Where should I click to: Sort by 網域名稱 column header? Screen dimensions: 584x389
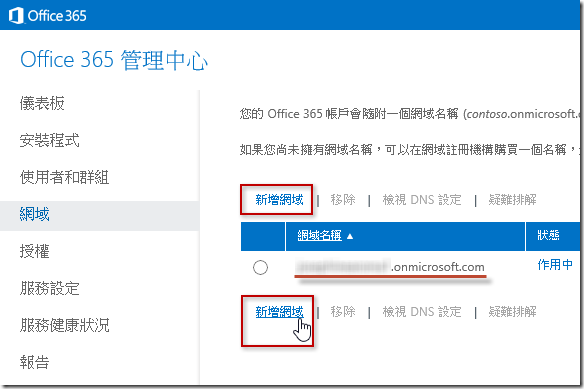click(319, 235)
